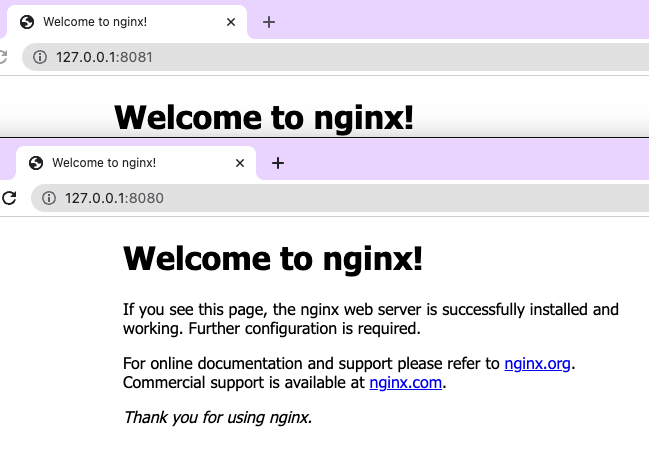
Task: Click the 'If you see this page' line
Action: pos(371,310)
